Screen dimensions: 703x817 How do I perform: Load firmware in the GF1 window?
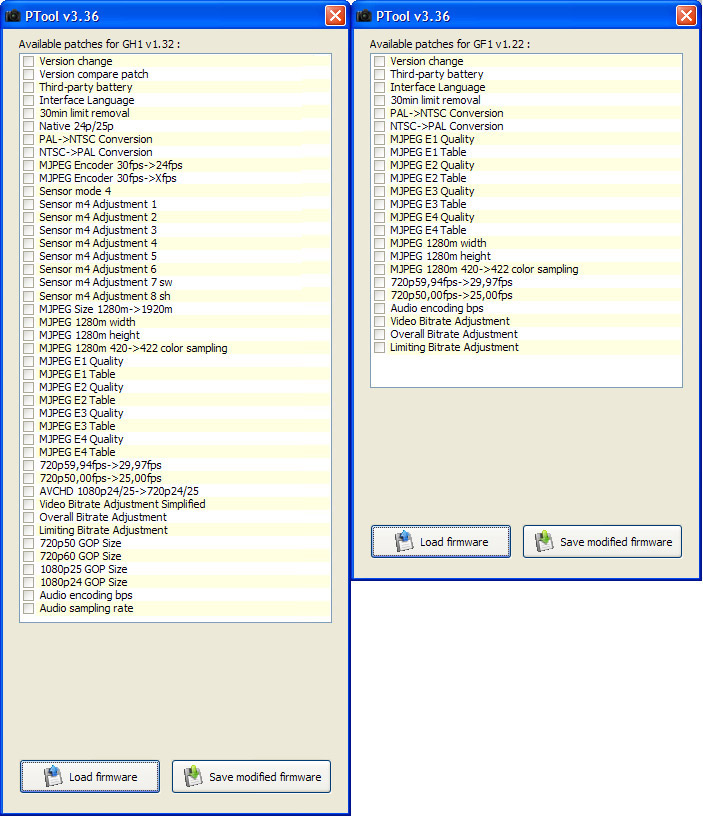click(x=441, y=541)
